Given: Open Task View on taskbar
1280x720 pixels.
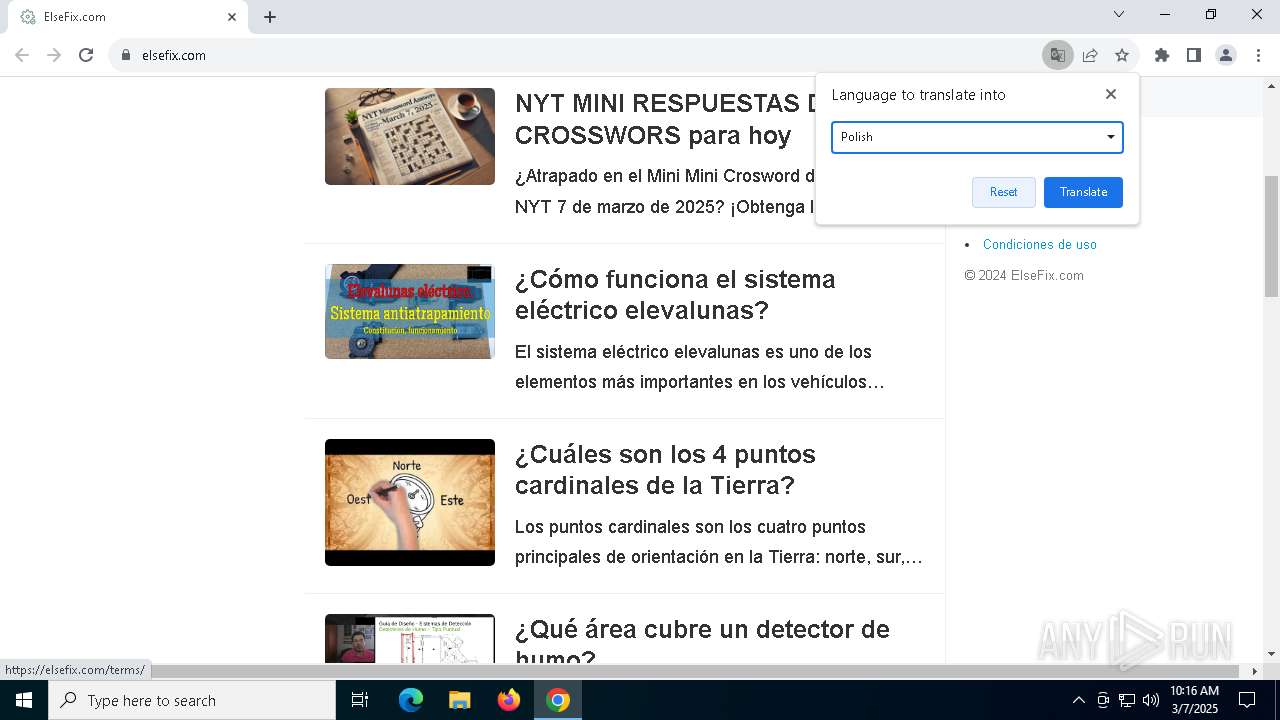Looking at the screenshot, I should (x=360, y=700).
